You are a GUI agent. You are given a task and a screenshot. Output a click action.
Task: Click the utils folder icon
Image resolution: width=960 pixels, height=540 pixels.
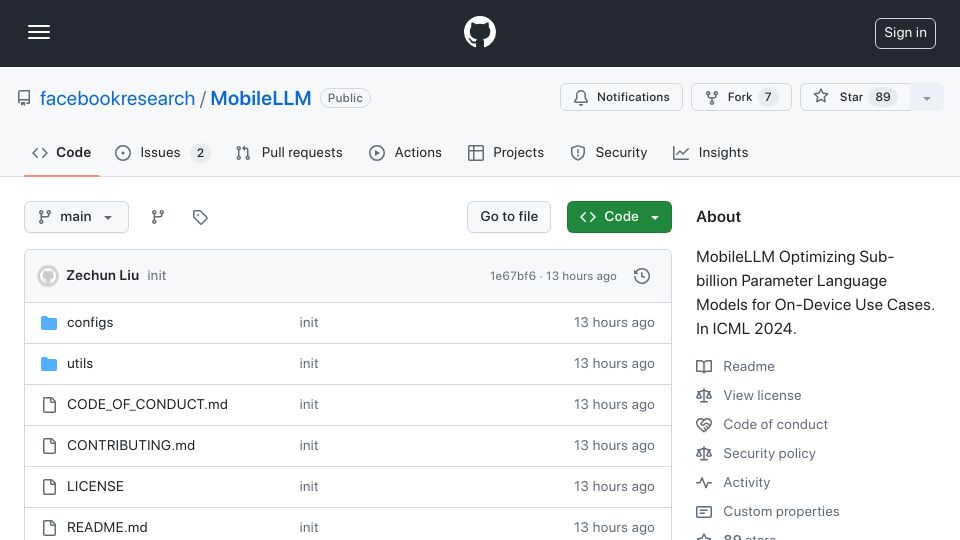coord(49,364)
